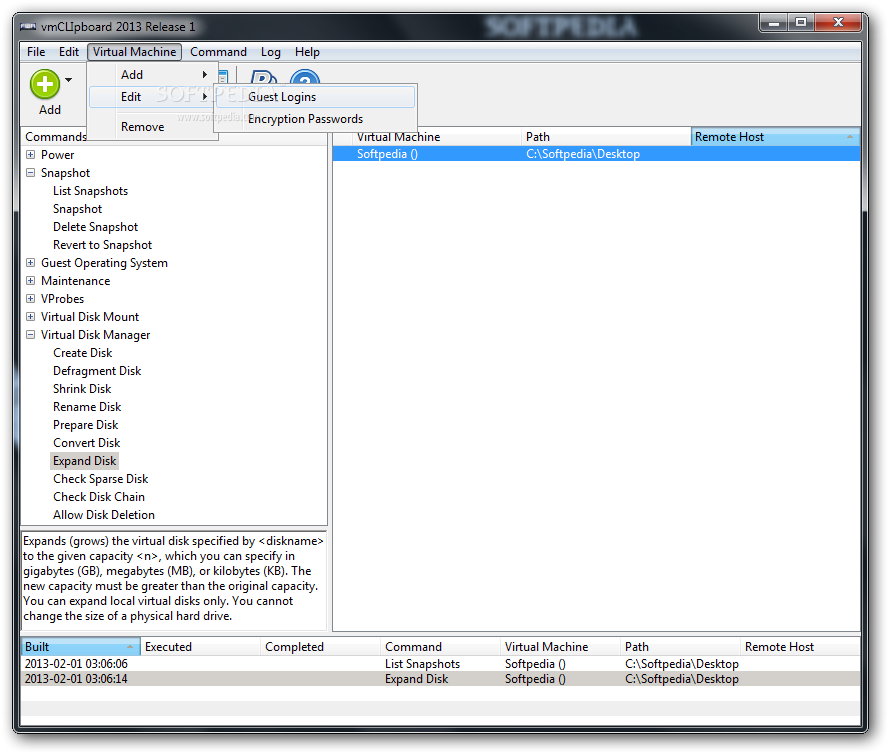
Task: Select Convert Disk command
Action: tap(87, 443)
